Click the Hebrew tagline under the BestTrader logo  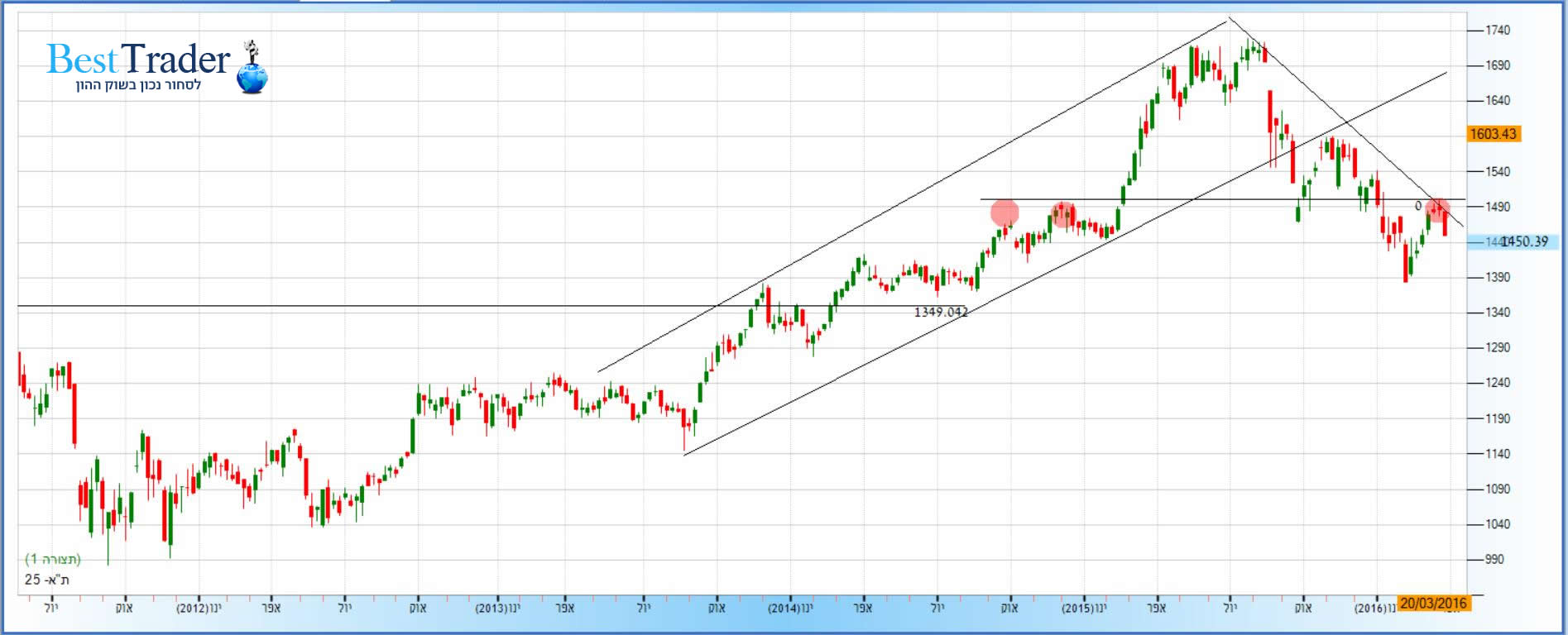click(x=139, y=84)
